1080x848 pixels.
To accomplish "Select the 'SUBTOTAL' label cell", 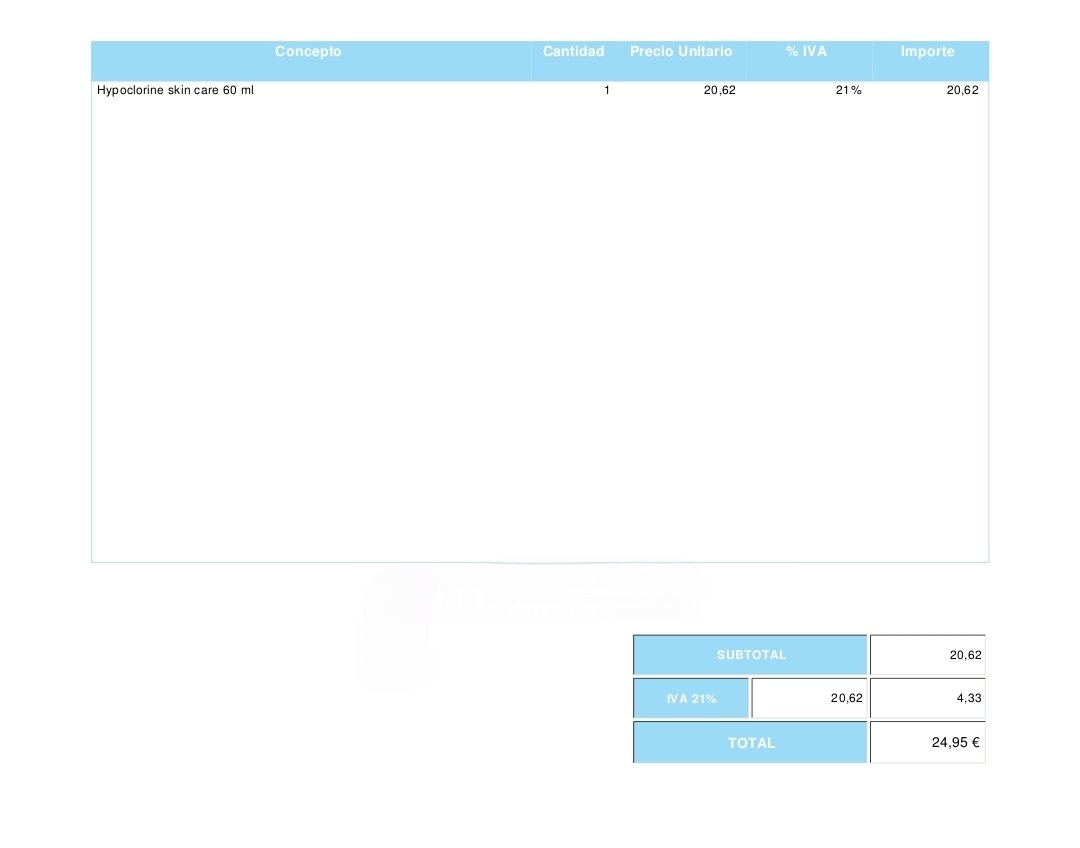I will click(750, 654).
